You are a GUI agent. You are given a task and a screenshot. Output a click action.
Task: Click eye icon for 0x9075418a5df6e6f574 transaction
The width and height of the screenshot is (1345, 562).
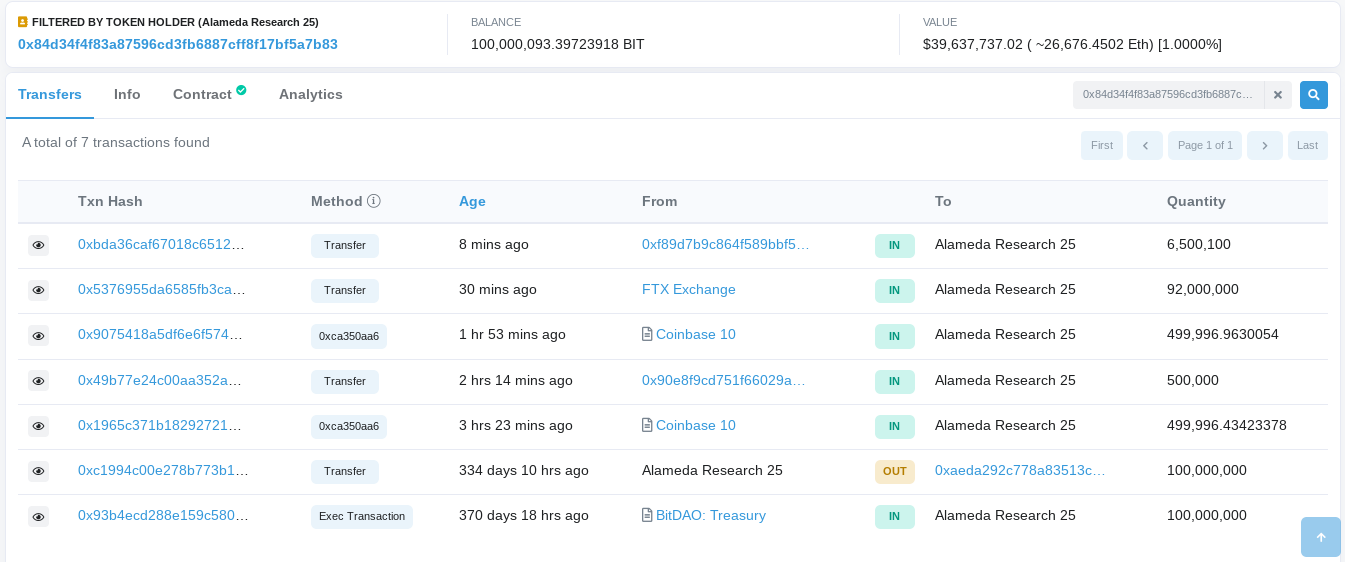38,335
